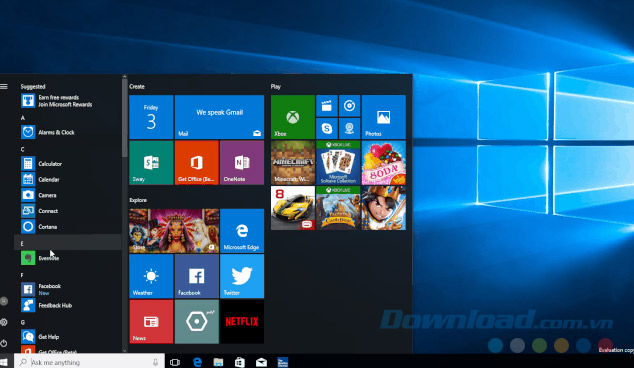Launch the Royal Revolt knight tile

[x=383, y=208]
